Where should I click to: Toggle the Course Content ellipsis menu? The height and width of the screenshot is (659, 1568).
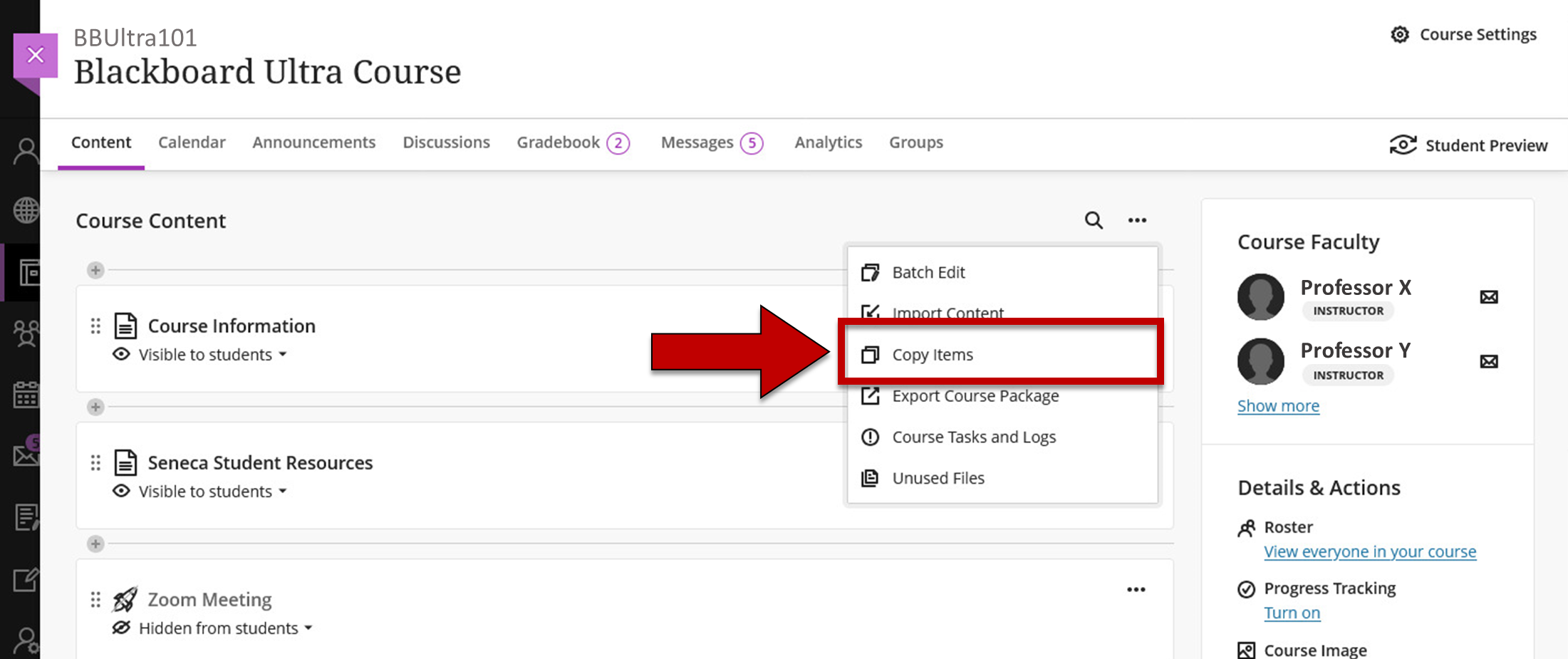(1137, 220)
